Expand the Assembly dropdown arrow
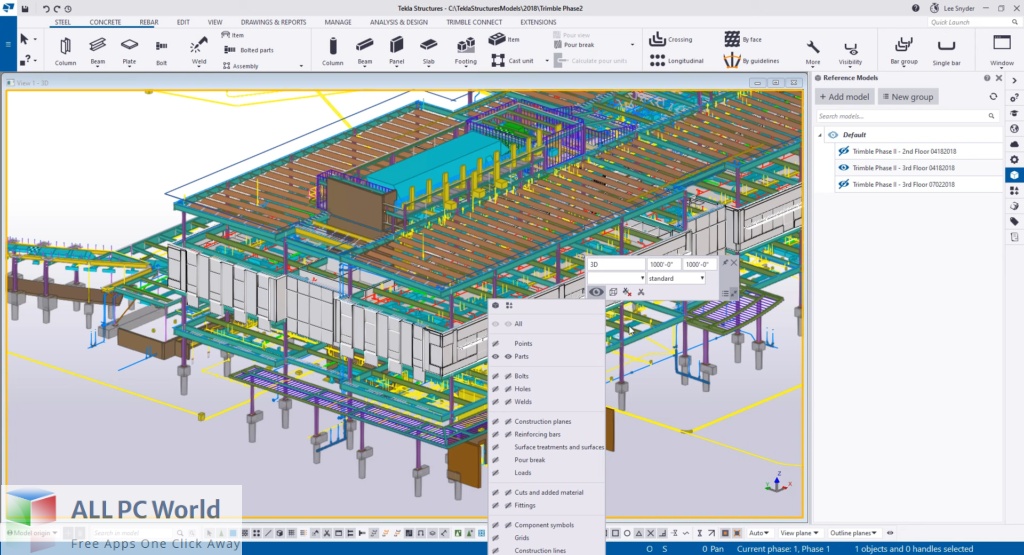The height and width of the screenshot is (555, 1024). click(301, 66)
